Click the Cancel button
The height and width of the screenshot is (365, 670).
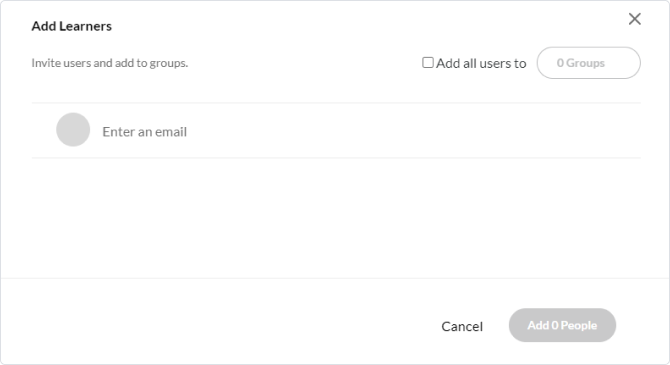[462, 326]
